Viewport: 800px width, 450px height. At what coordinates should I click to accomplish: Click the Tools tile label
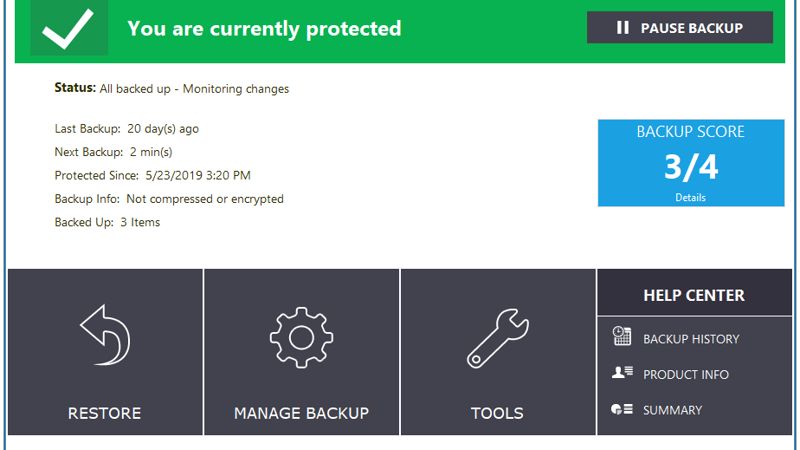point(497,413)
